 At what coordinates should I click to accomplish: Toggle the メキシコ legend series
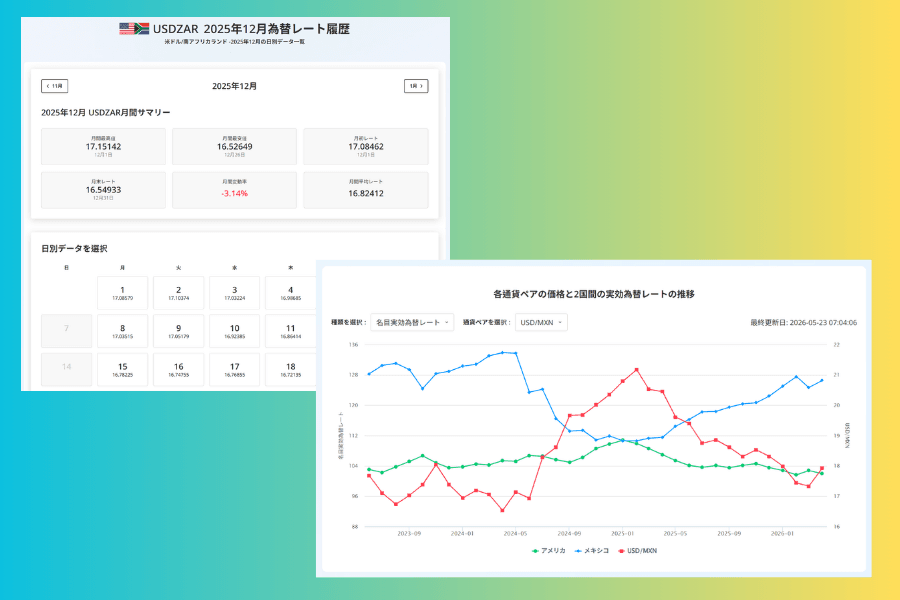click(592, 551)
